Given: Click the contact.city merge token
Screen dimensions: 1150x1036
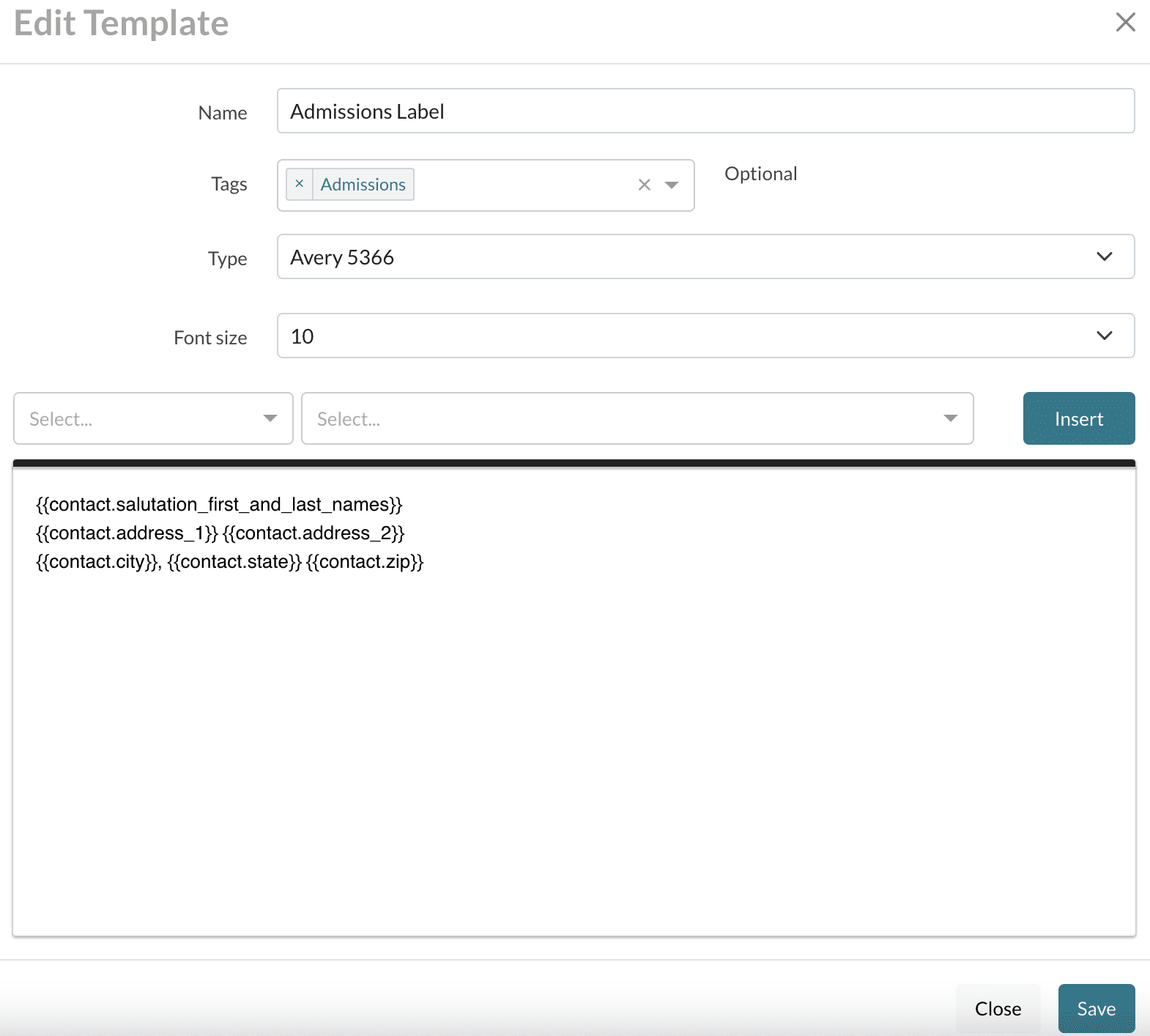Looking at the screenshot, I should click(97, 562).
